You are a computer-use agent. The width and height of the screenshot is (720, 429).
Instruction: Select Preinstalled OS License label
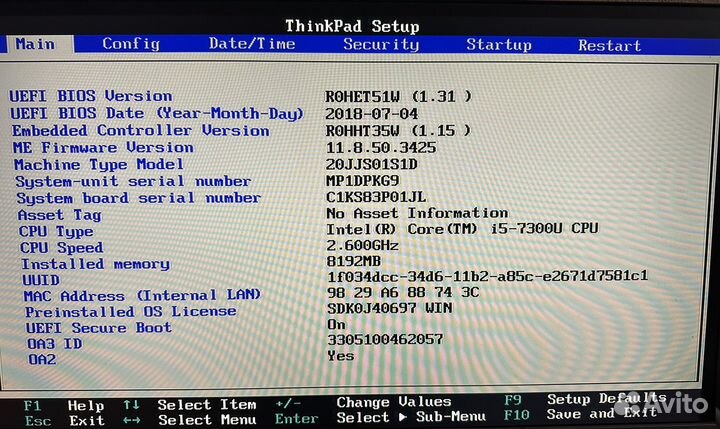tap(131, 312)
